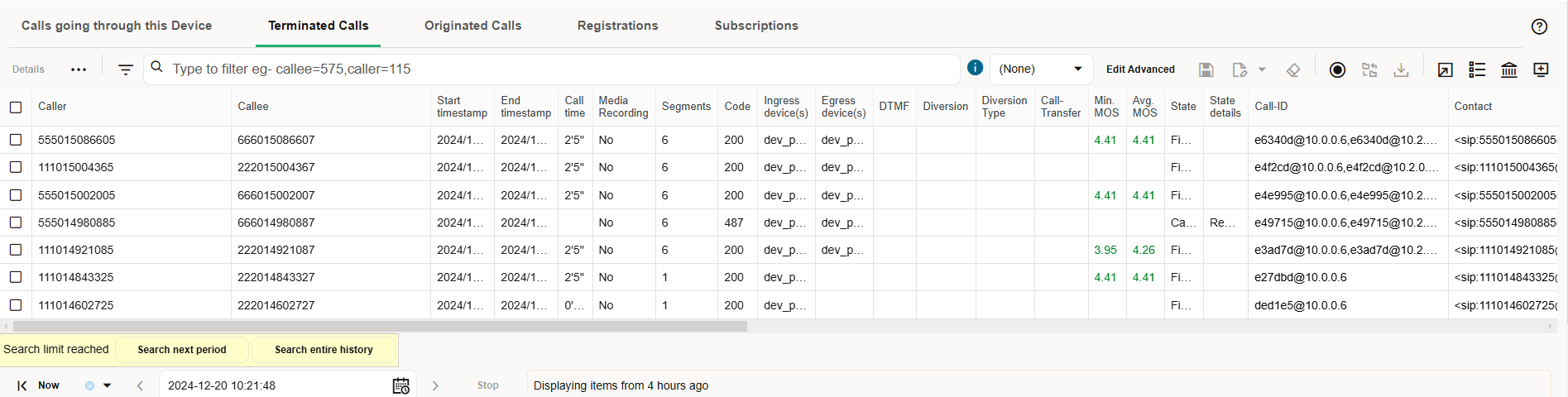The width and height of the screenshot is (1568, 397).
Task: Switch to the Originated Calls tab
Action: tap(472, 26)
